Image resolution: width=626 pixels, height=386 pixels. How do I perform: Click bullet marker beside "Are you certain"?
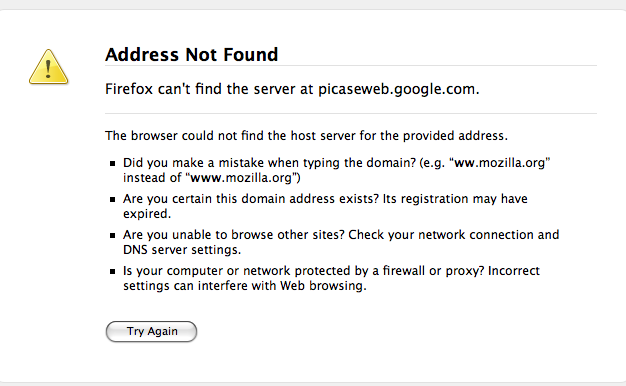coord(113,199)
